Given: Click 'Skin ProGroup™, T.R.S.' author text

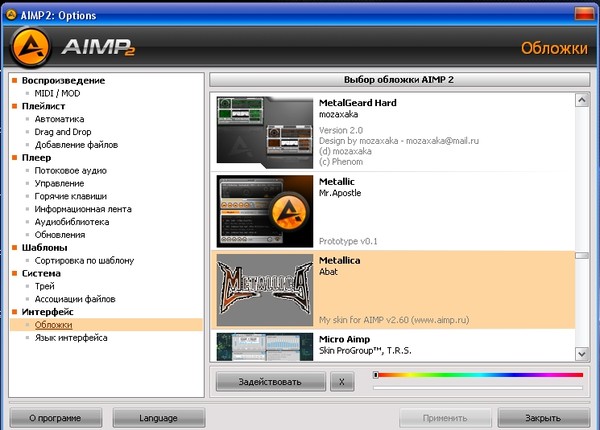Looking at the screenshot, I should pyautogui.click(x=365, y=350).
